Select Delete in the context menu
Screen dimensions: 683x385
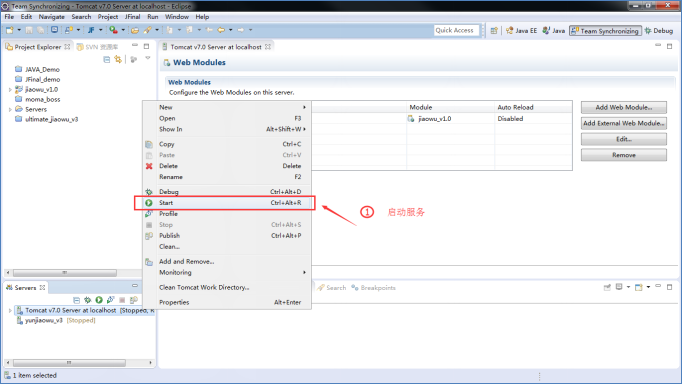[227, 166]
